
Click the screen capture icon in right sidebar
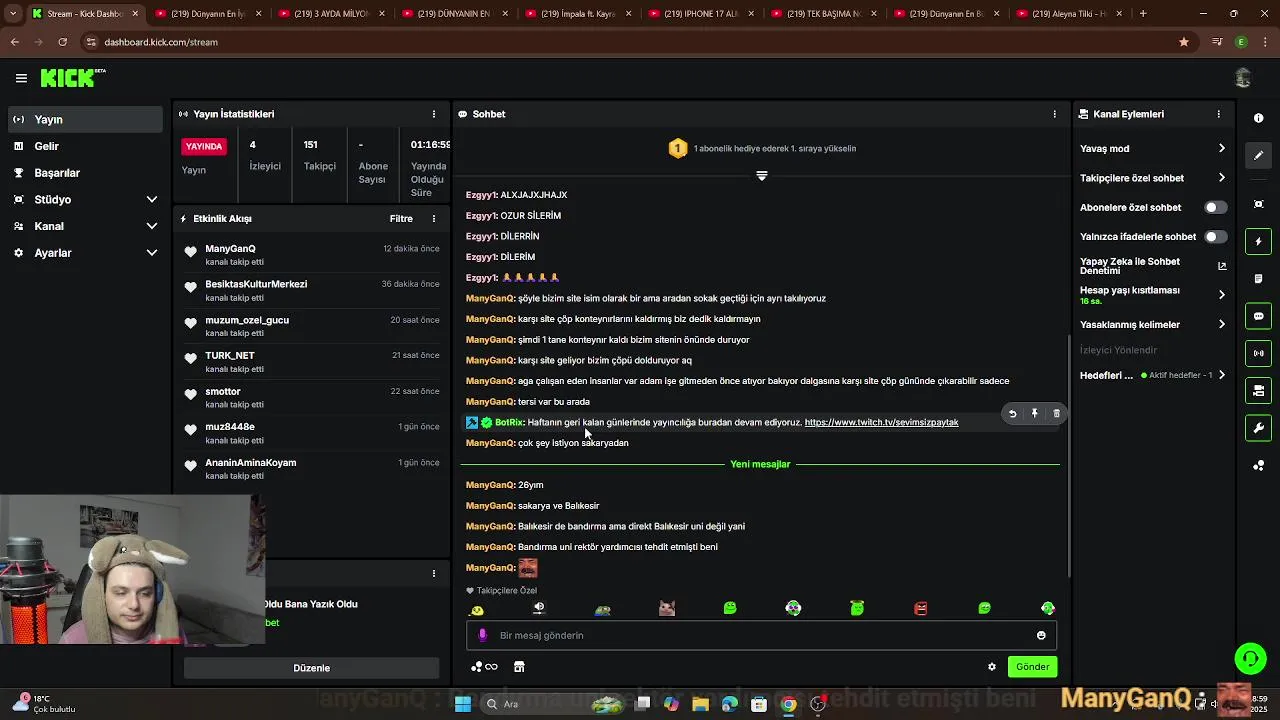[x=1258, y=204]
